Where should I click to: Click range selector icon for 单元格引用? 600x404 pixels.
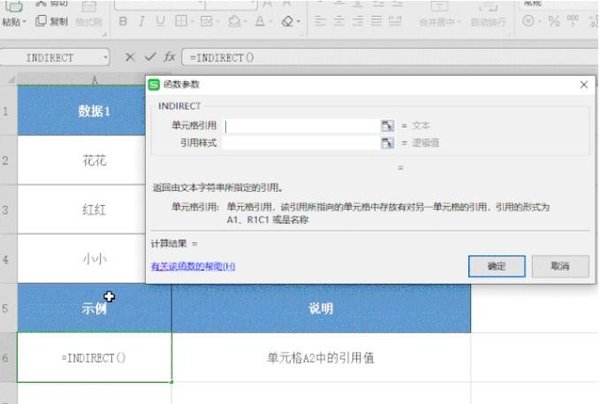tap(388, 125)
